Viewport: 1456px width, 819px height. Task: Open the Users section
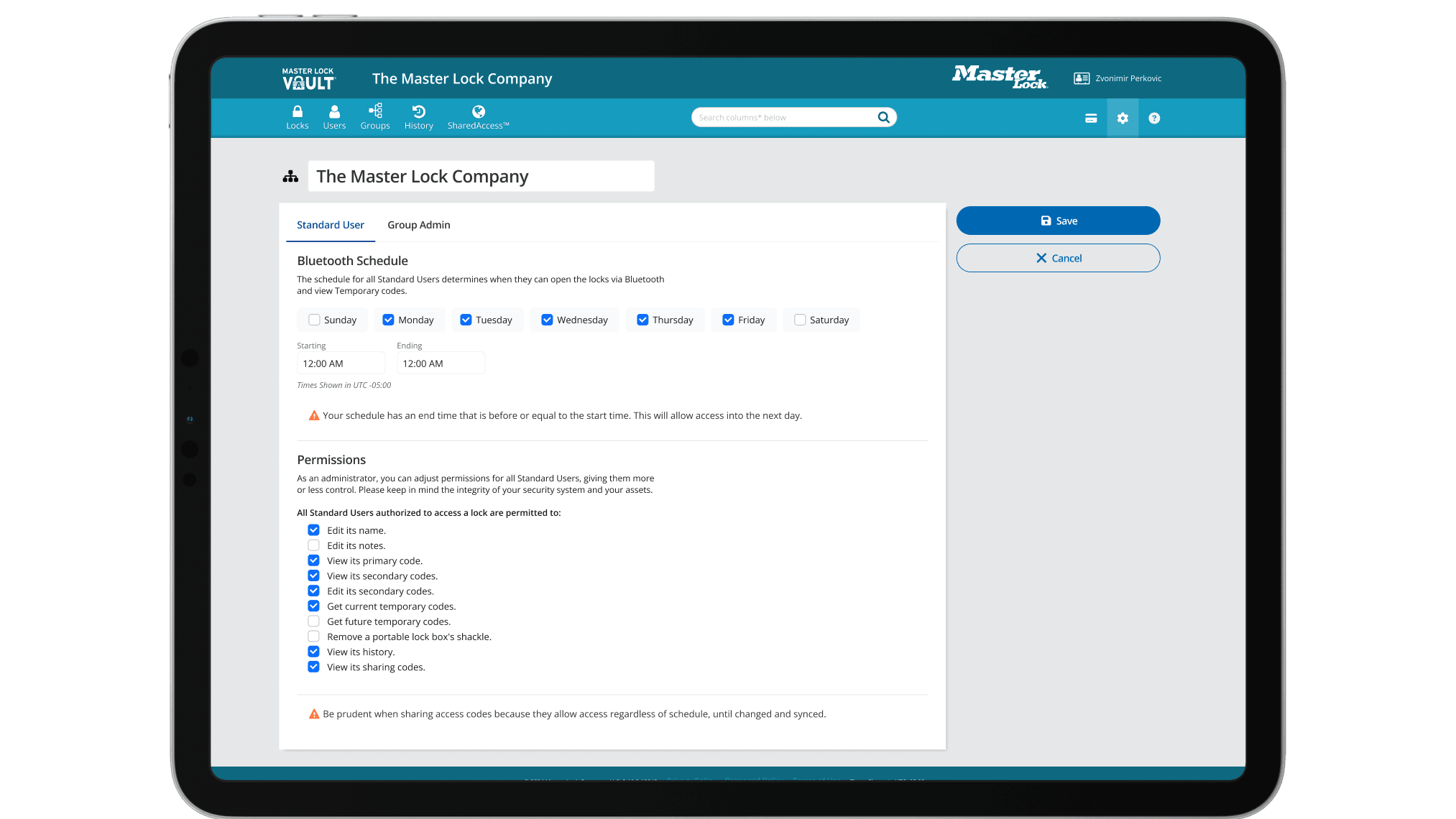click(x=334, y=118)
